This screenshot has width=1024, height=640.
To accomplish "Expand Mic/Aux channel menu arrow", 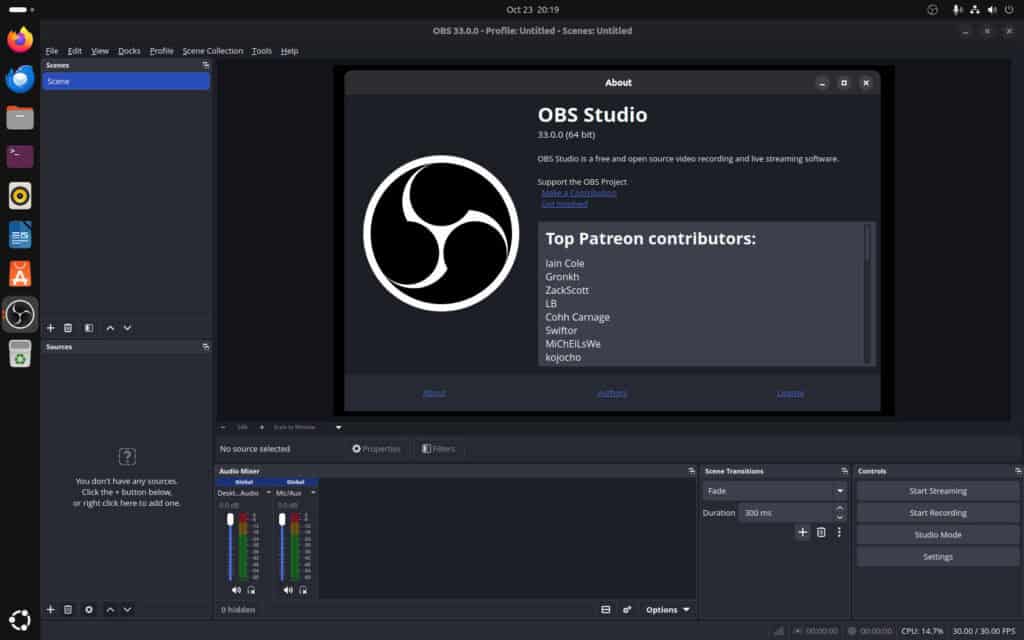I will [313, 492].
